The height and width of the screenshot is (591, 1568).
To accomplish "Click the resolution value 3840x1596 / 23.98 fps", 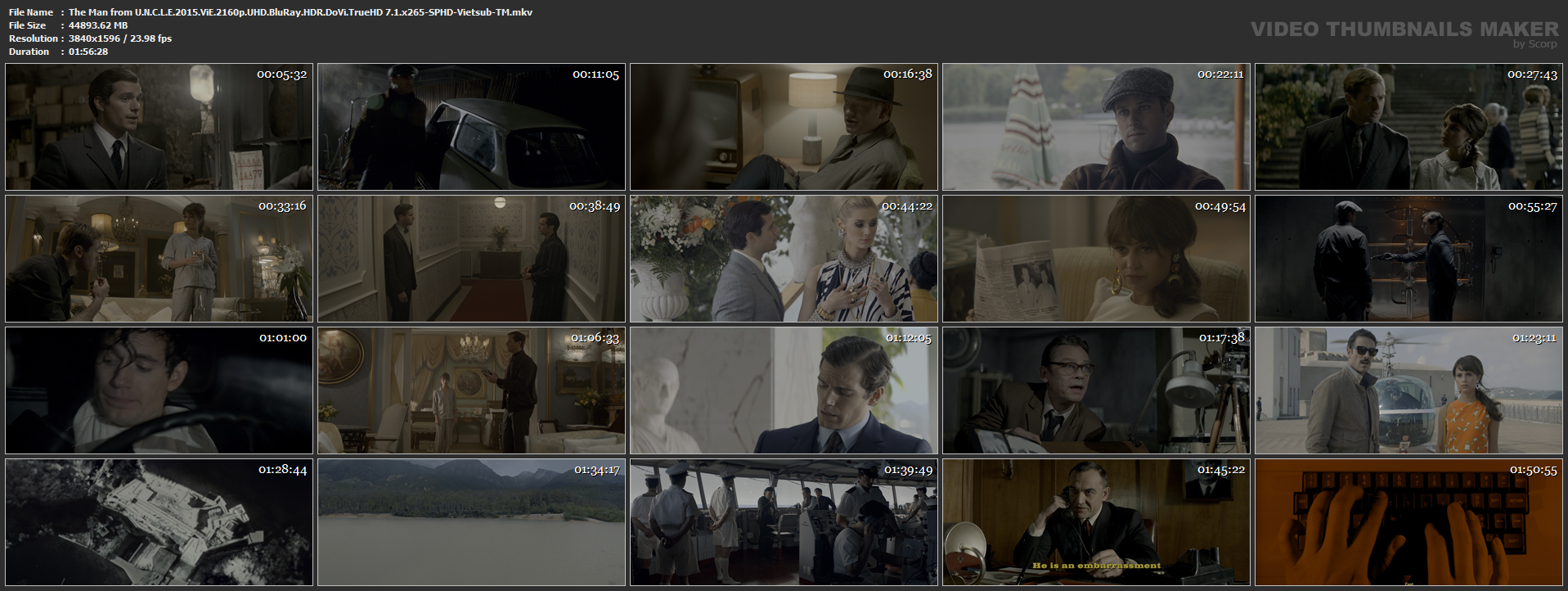I will [x=120, y=38].
